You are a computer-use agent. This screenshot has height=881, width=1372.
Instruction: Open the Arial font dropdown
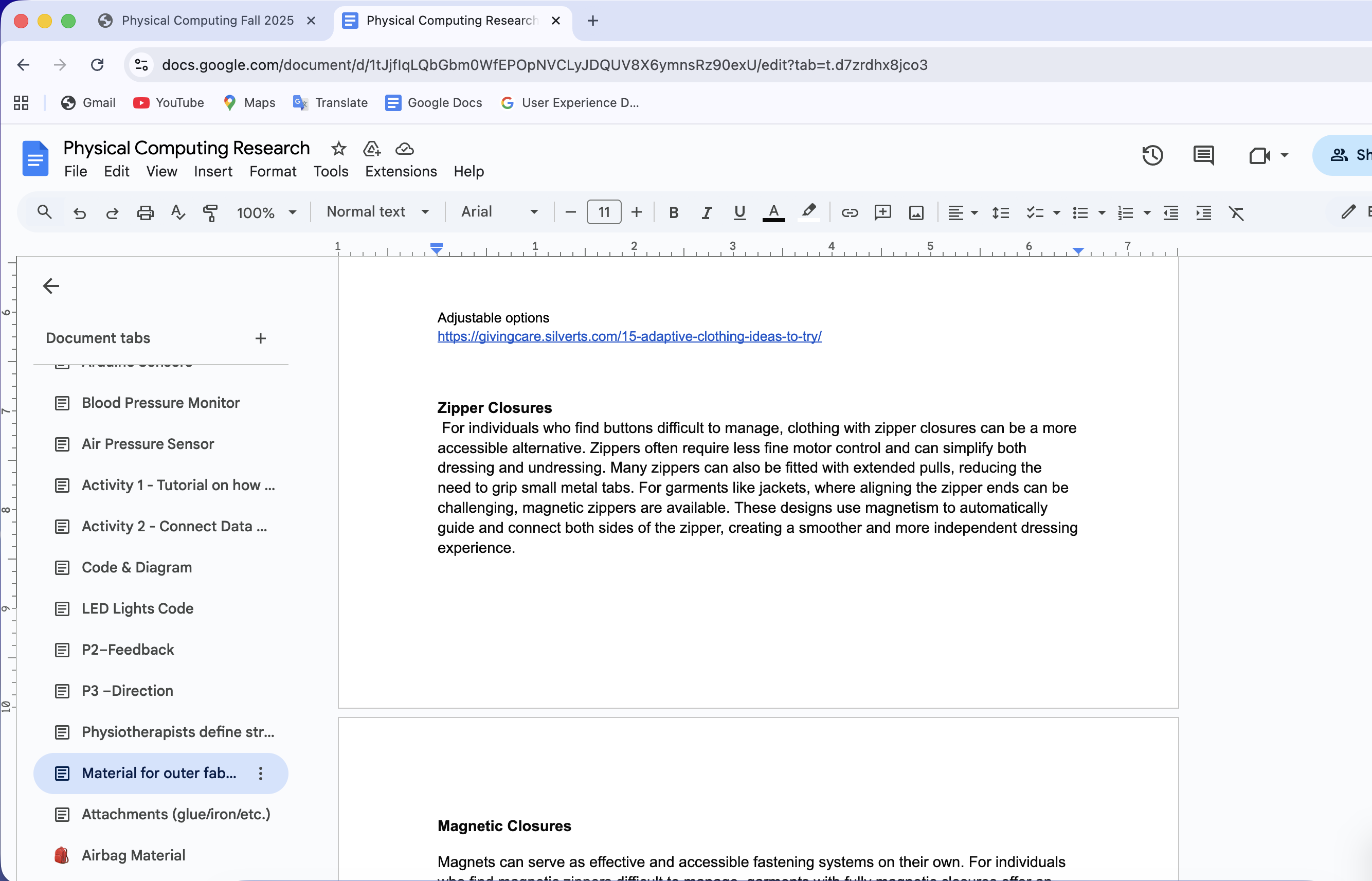tap(499, 212)
